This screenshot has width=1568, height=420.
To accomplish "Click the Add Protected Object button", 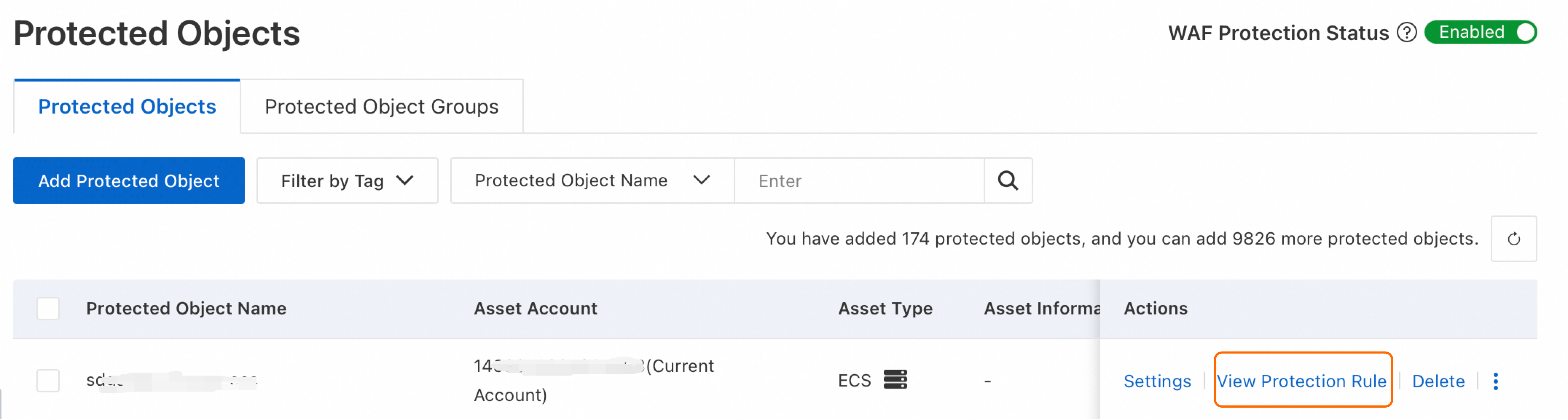I will click(129, 181).
